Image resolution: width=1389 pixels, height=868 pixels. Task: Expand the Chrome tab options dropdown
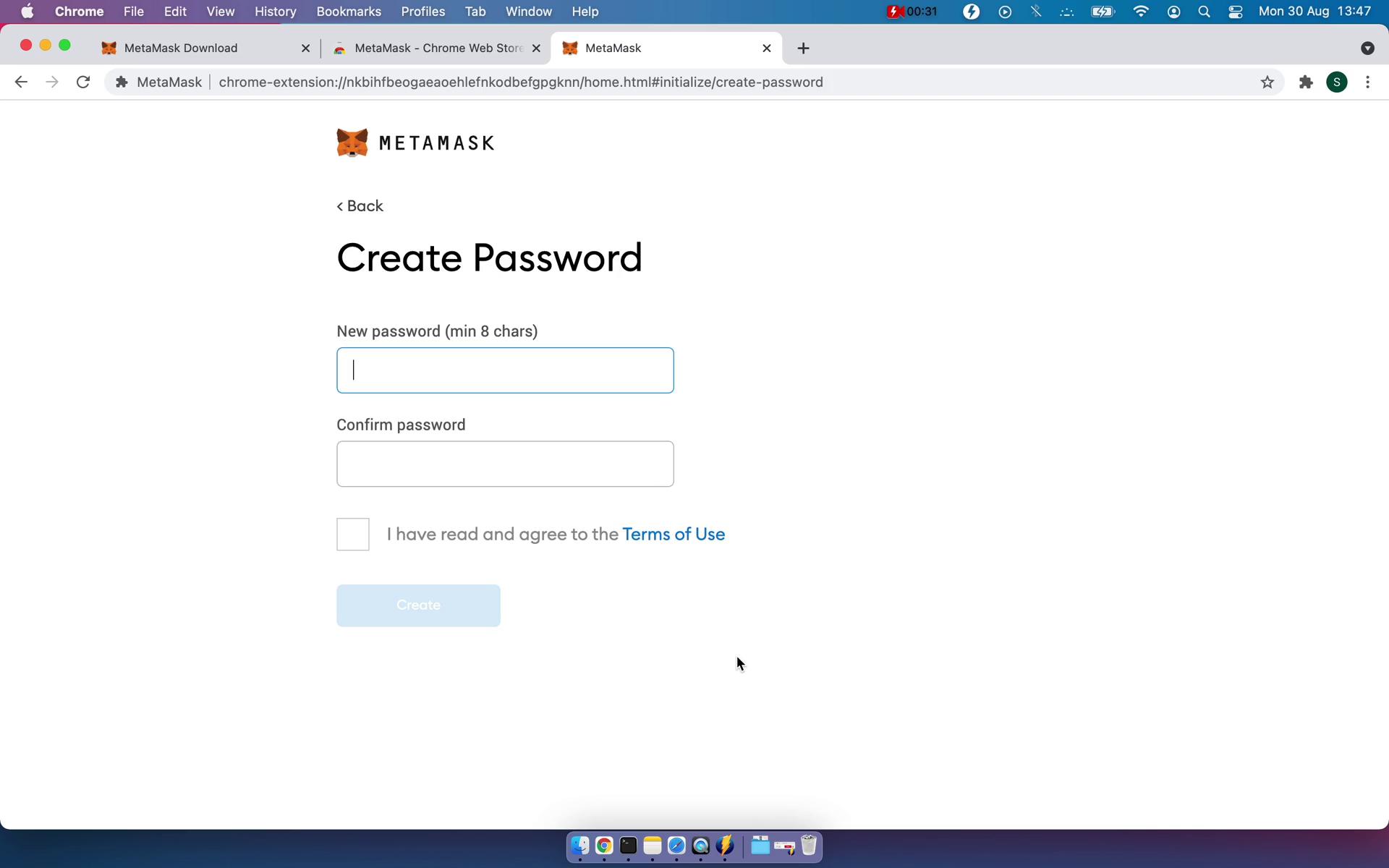[x=1368, y=48]
